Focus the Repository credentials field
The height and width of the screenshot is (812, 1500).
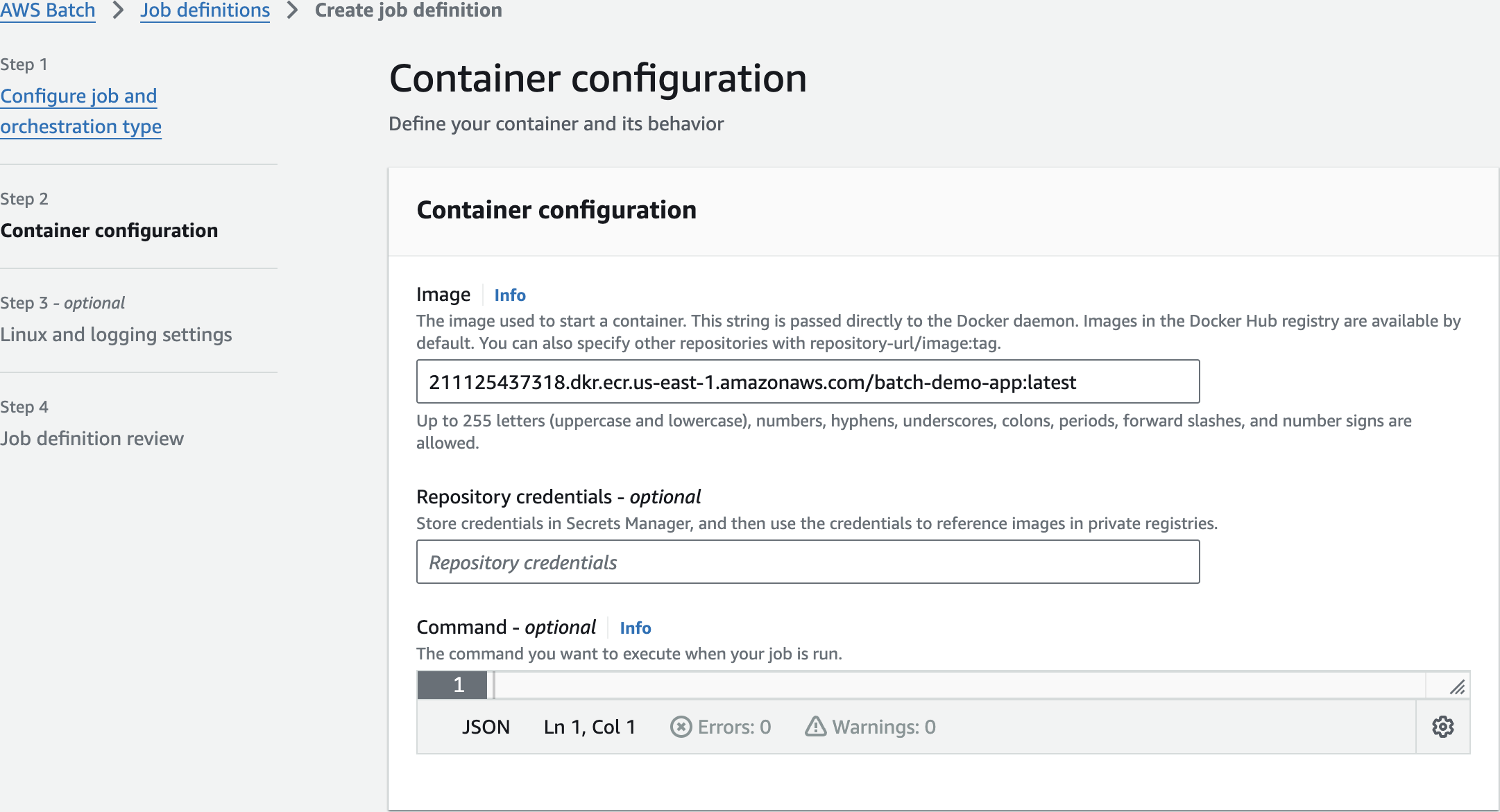click(808, 562)
